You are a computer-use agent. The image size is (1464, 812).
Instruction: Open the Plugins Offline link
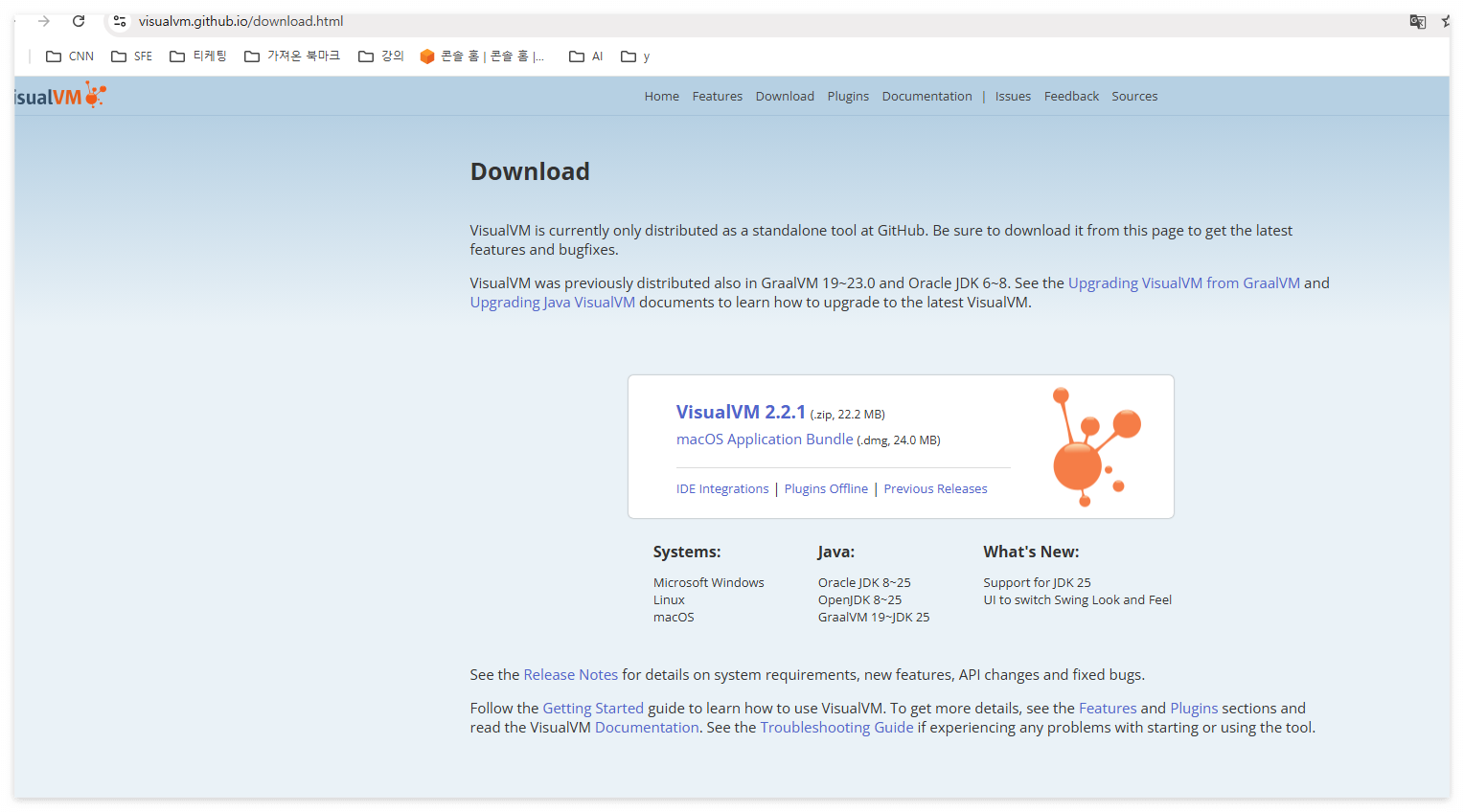[826, 489]
